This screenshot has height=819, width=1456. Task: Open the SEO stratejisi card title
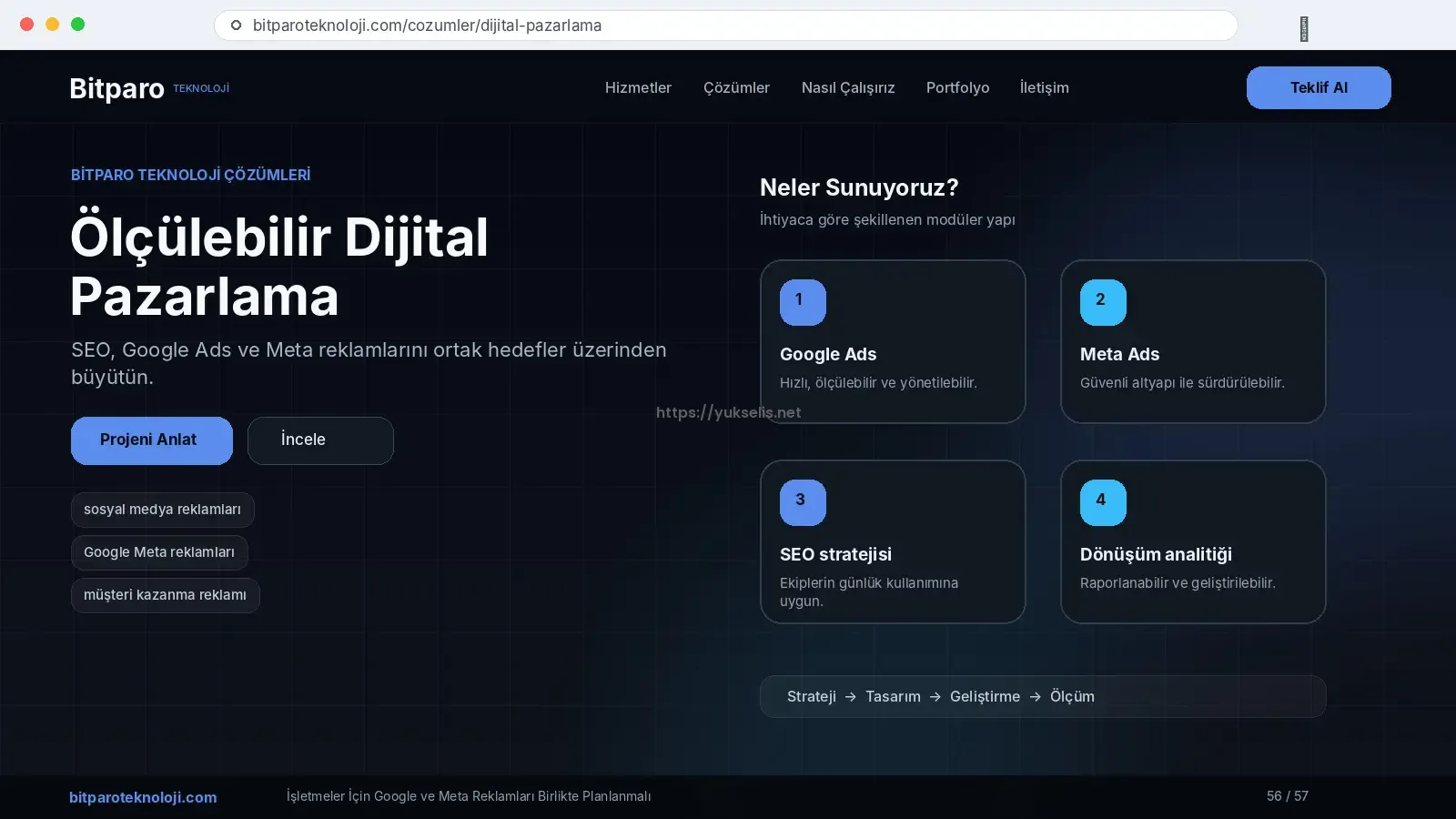[835, 554]
